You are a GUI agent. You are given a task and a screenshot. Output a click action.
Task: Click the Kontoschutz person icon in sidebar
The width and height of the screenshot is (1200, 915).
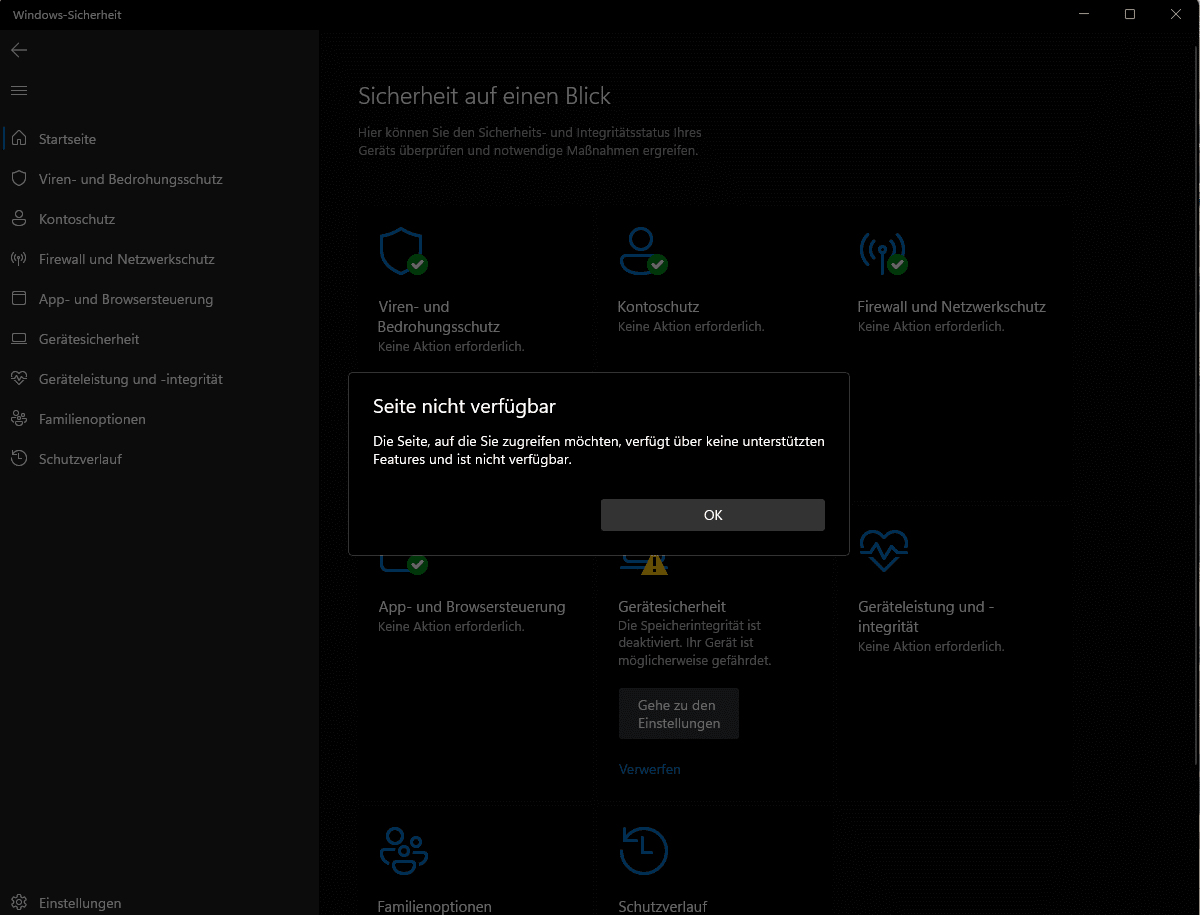tap(19, 218)
